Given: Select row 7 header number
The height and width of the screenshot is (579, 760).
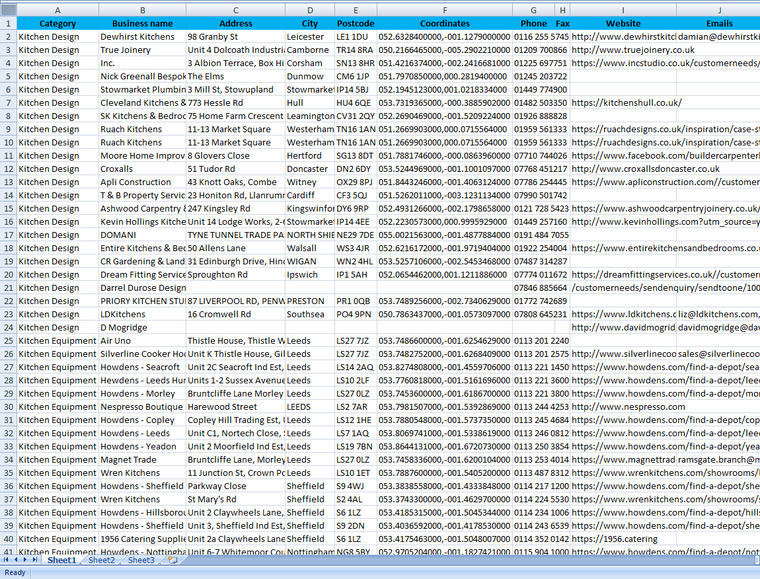Looking at the screenshot, I should click(x=8, y=103).
